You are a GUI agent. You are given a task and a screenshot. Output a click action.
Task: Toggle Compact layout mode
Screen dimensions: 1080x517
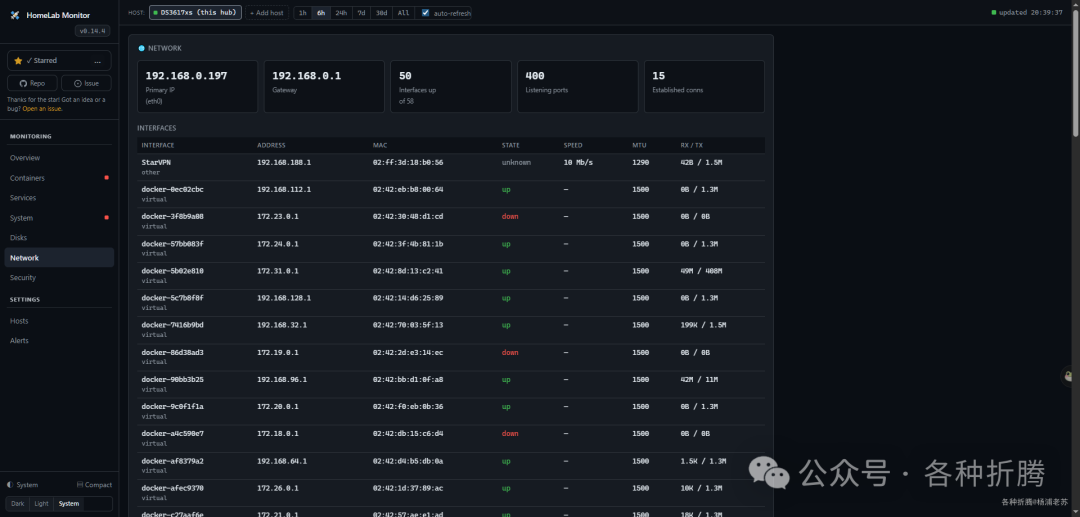pos(94,485)
